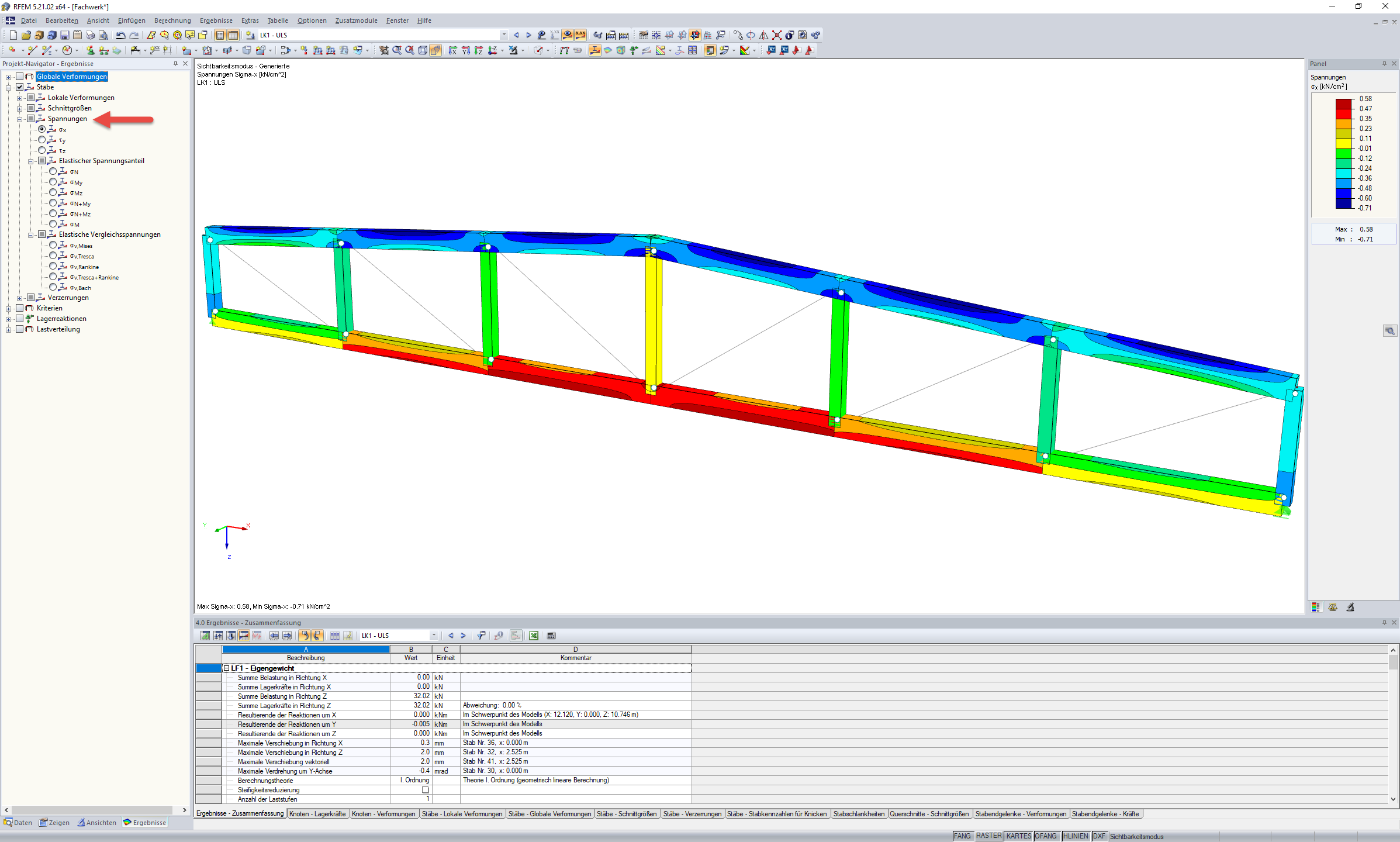The image size is (1400, 842).
Task: Click the Save icon in toolbar
Action: [65, 35]
